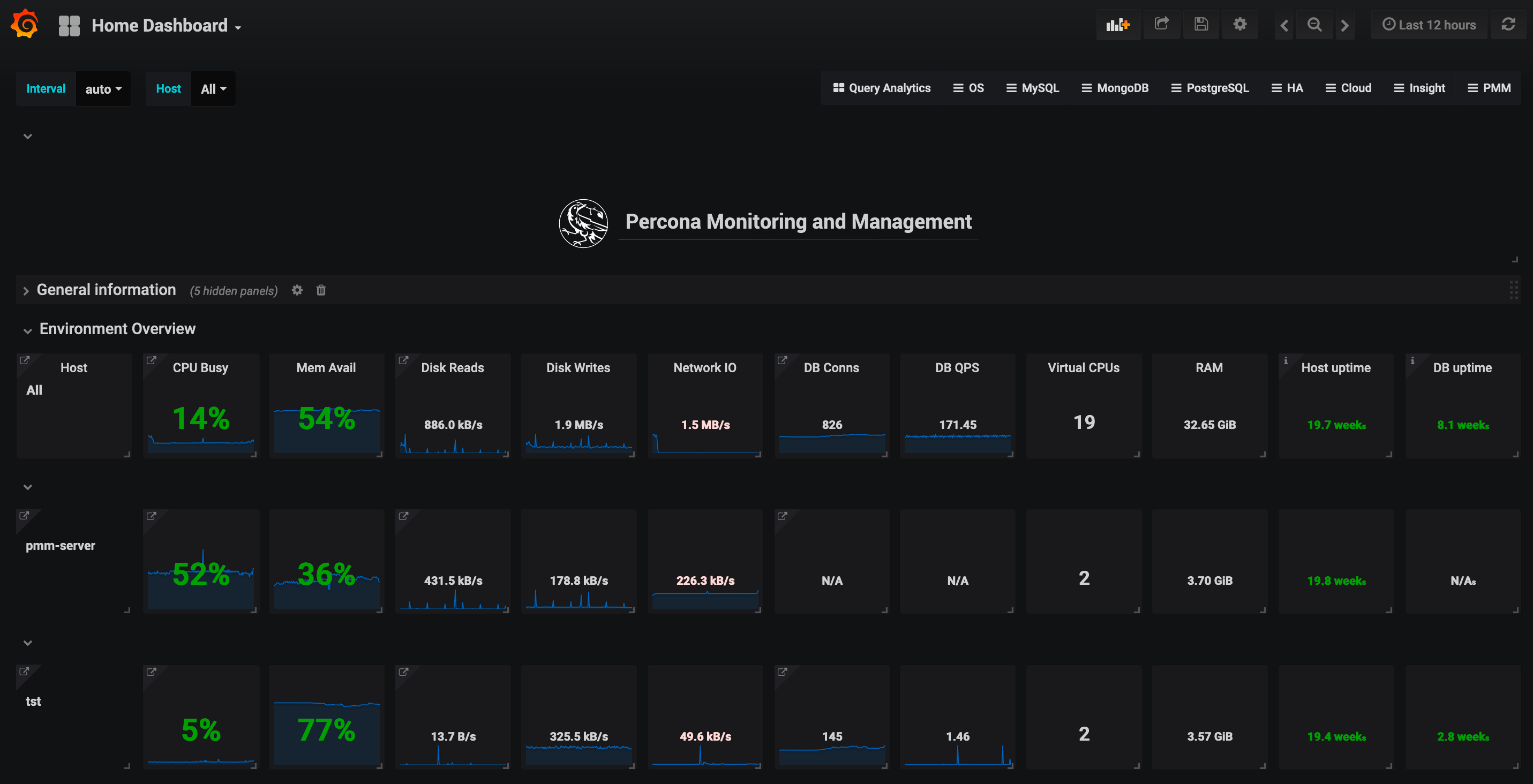Click the 77% tst Mem Avail value

(x=327, y=730)
